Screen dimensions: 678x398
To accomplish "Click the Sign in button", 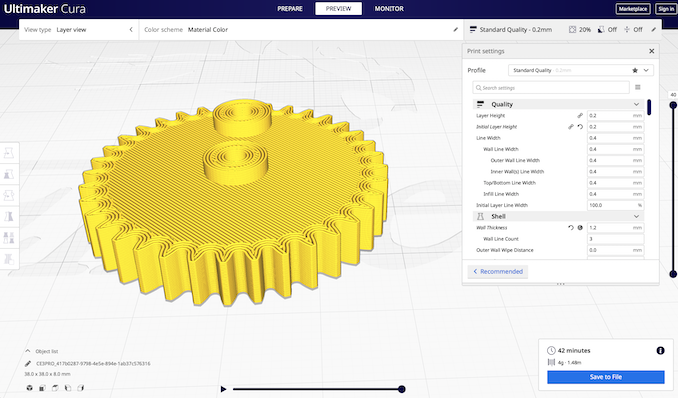I will pos(665,9).
